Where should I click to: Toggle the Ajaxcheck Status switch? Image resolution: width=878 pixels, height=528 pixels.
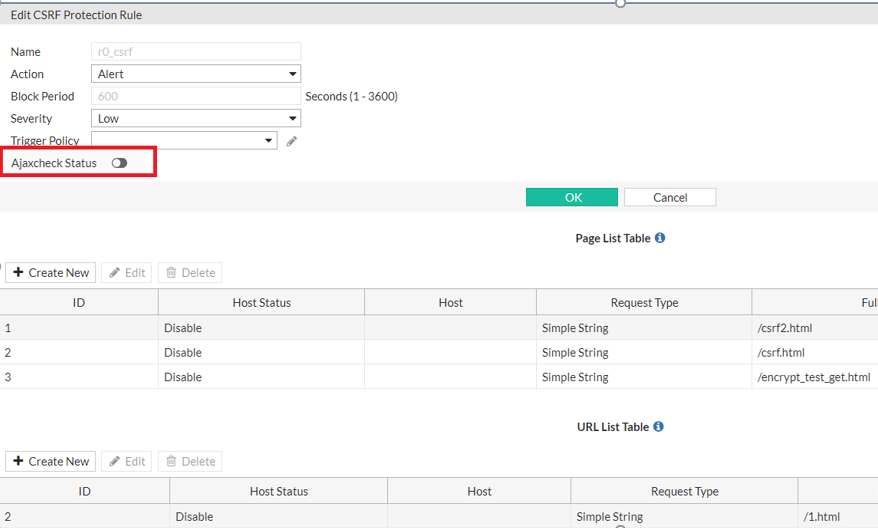[x=120, y=163]
